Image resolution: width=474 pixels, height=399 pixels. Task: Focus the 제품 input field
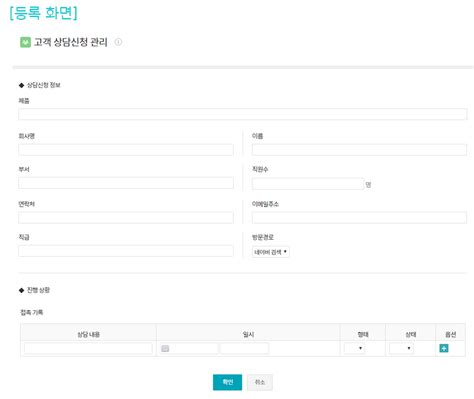[243, 114]
